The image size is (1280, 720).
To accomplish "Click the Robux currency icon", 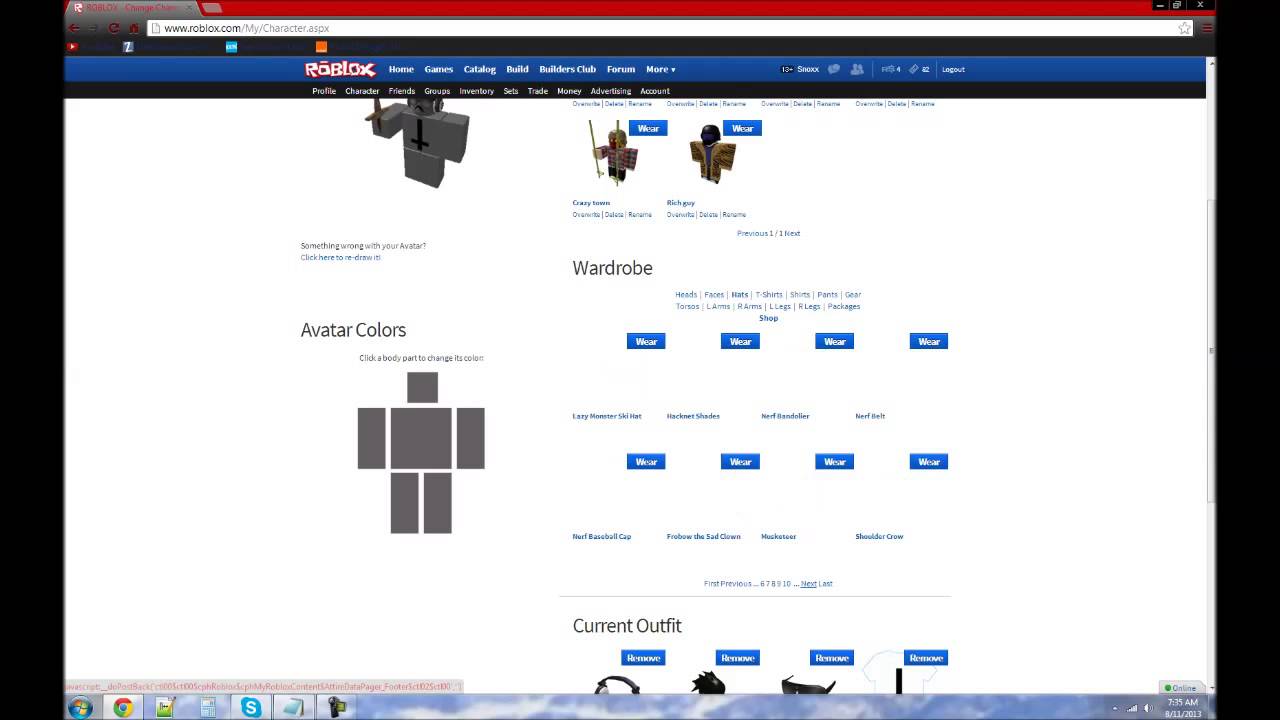I will point(887,69).
